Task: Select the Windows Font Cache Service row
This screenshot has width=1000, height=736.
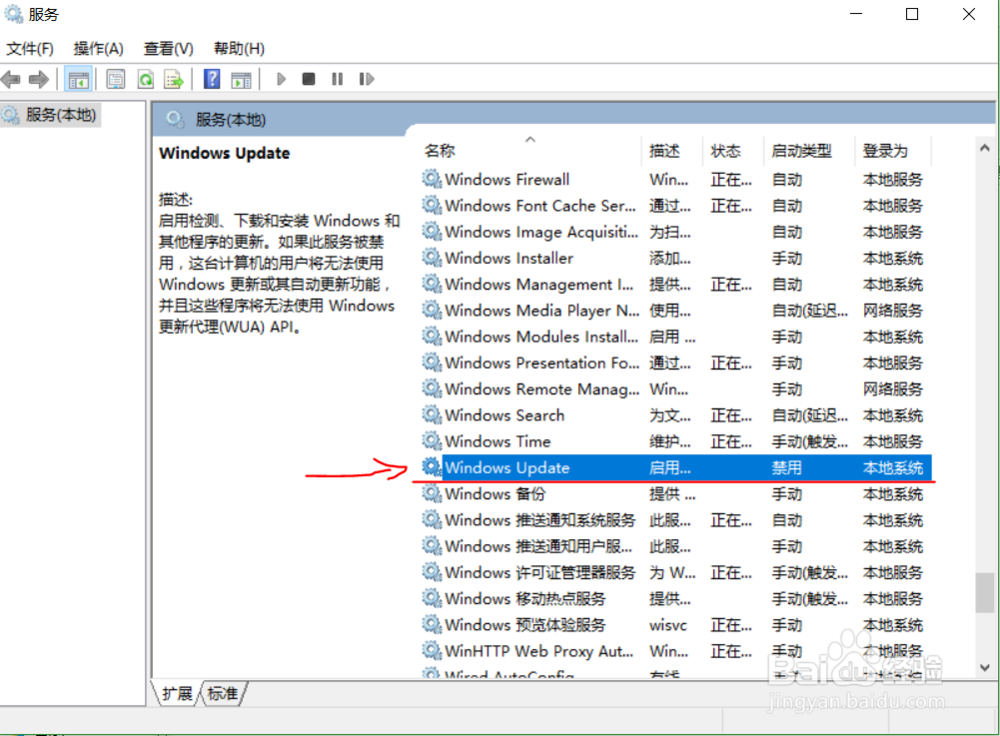Action: tap(676, 206)
